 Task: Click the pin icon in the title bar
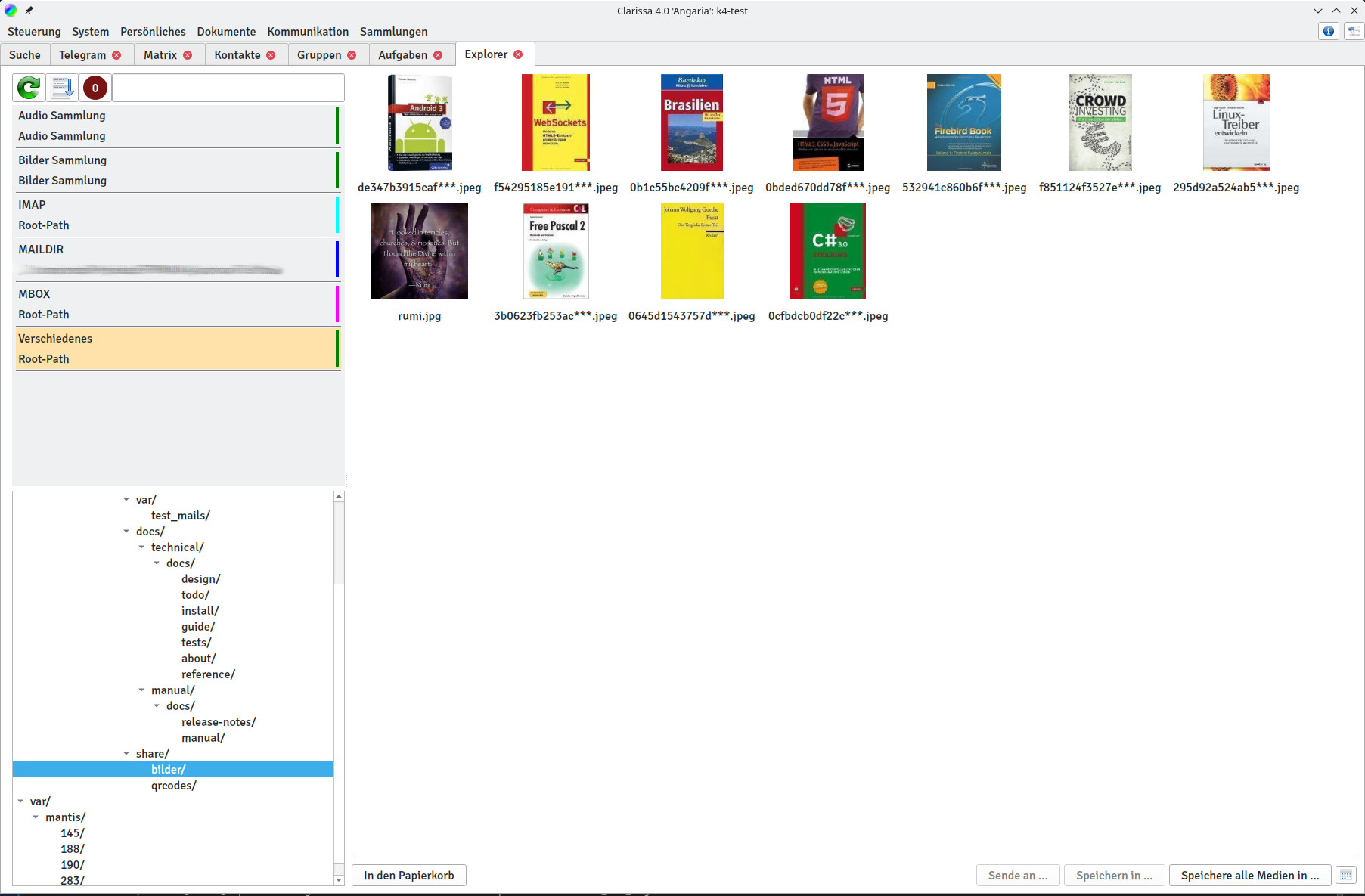tap(29, 11)
